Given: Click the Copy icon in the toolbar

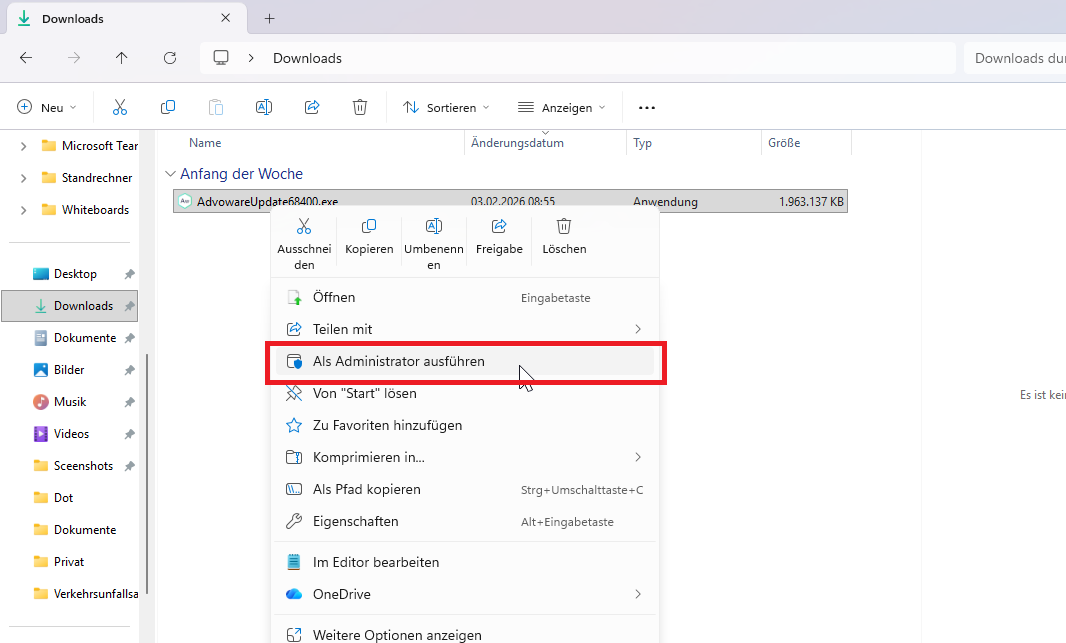Looking at the screenshot, I should [168, 107].
